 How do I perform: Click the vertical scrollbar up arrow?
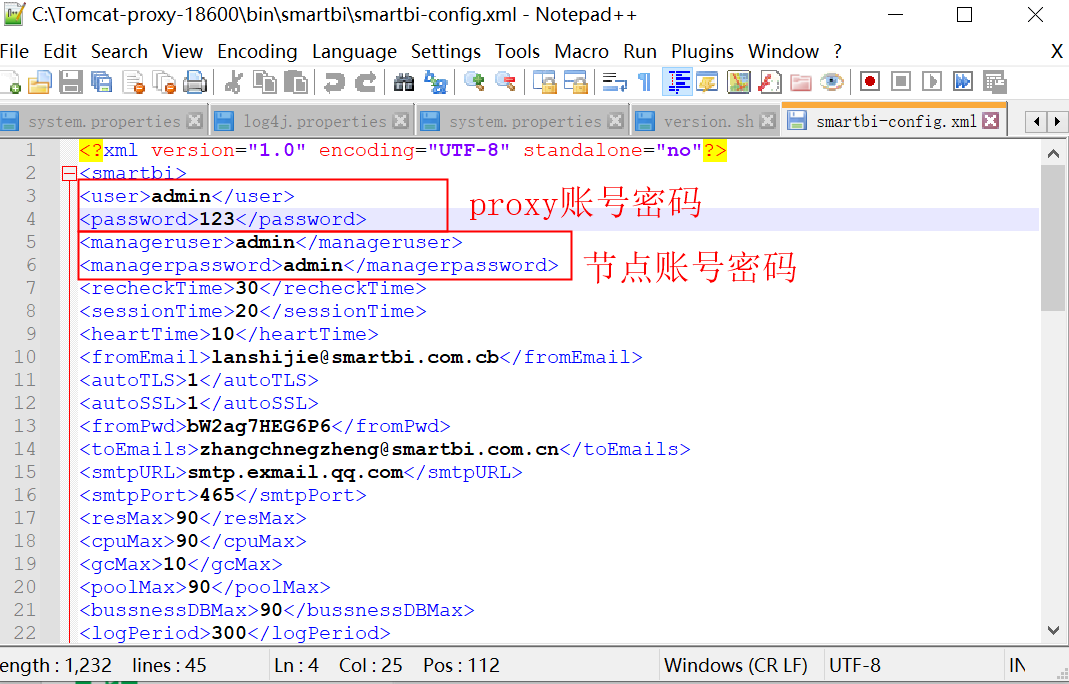click(x=1053, y=154)
